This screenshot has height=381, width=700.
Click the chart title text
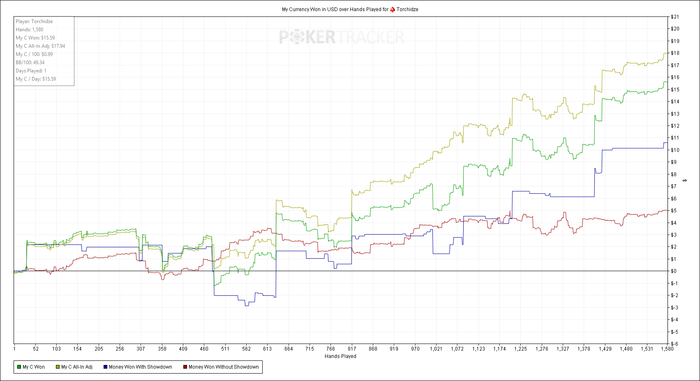pos(350,9)
